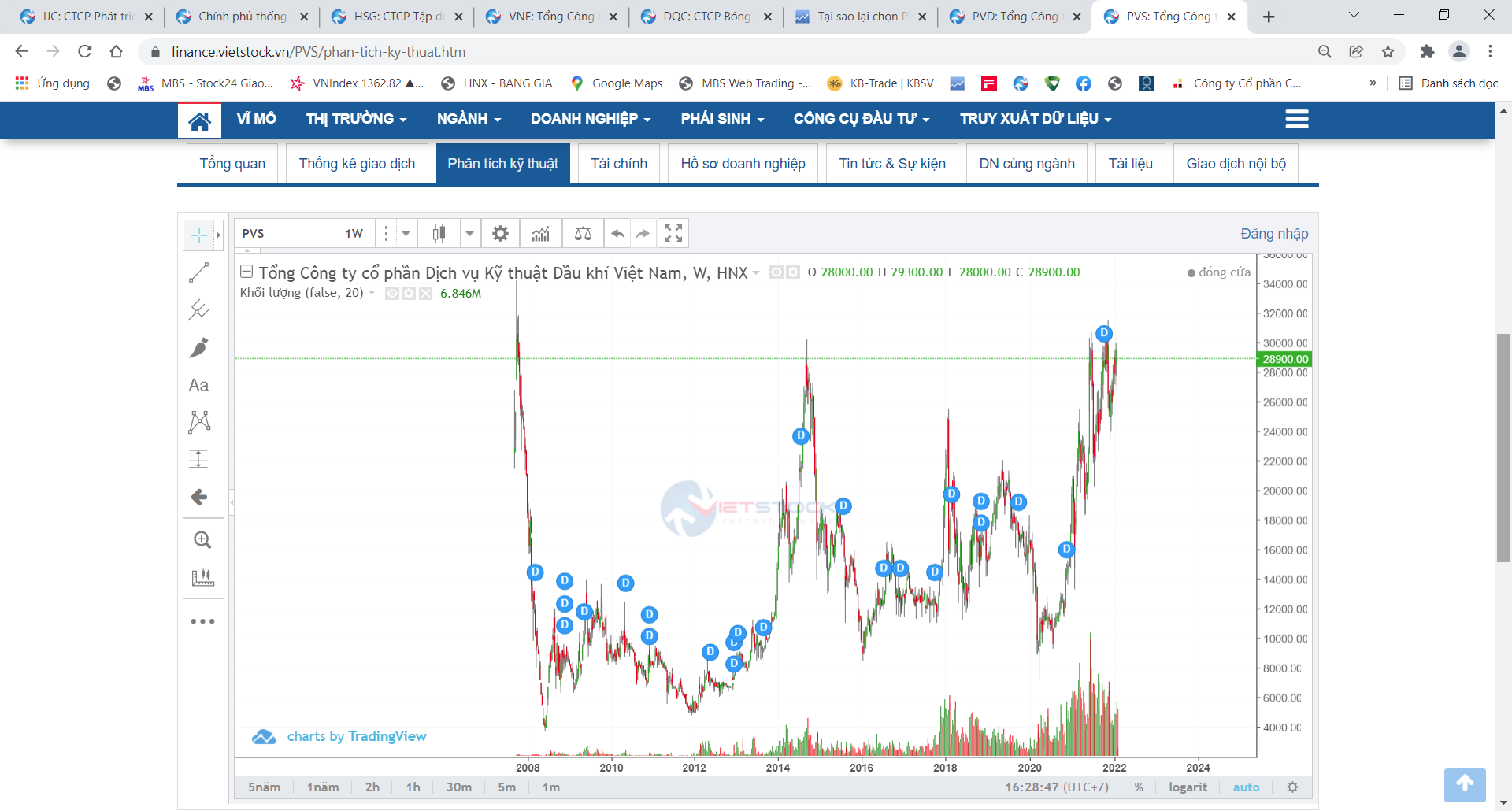Select the chart pattern tool

point(199,422)
